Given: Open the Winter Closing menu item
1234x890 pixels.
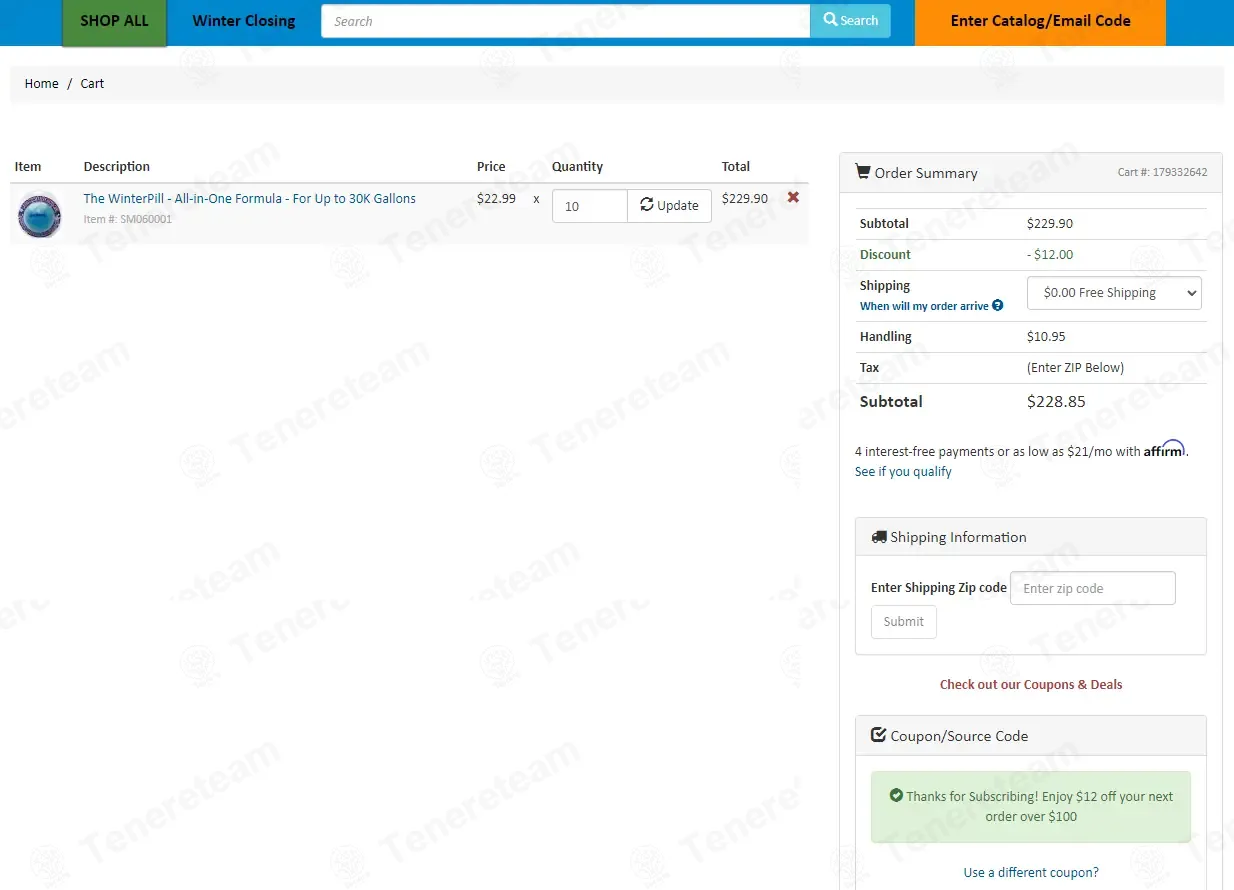Looking at the screenshot, I should (244, 21).
